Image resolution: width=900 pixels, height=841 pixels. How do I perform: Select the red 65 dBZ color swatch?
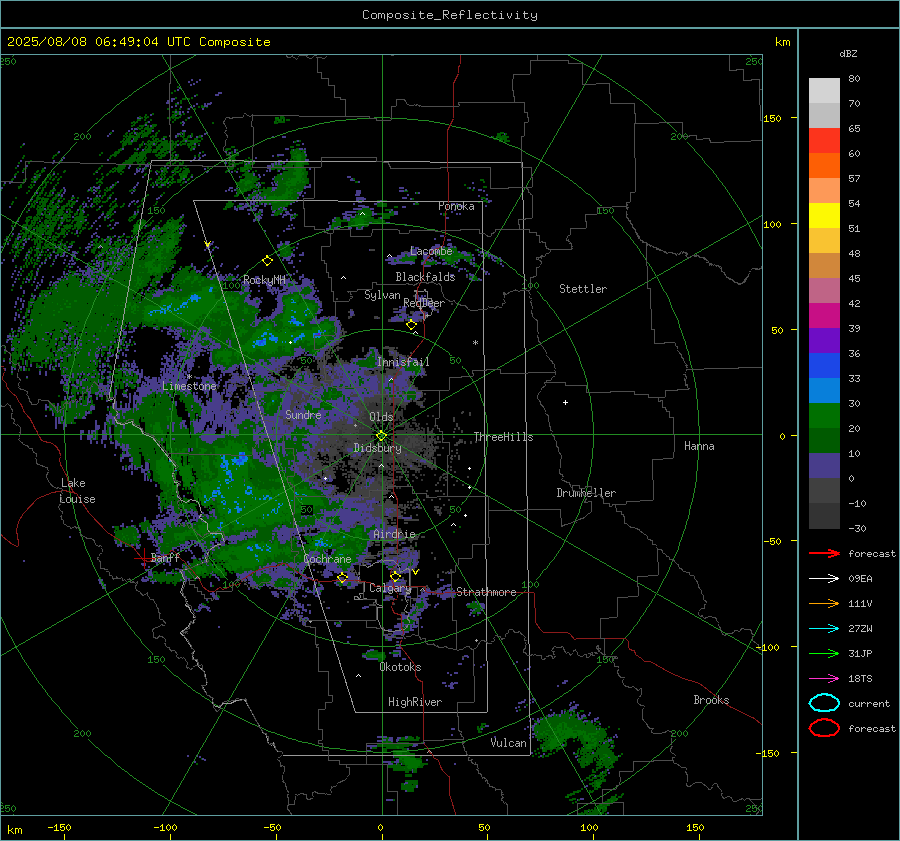tap(824, 140)
